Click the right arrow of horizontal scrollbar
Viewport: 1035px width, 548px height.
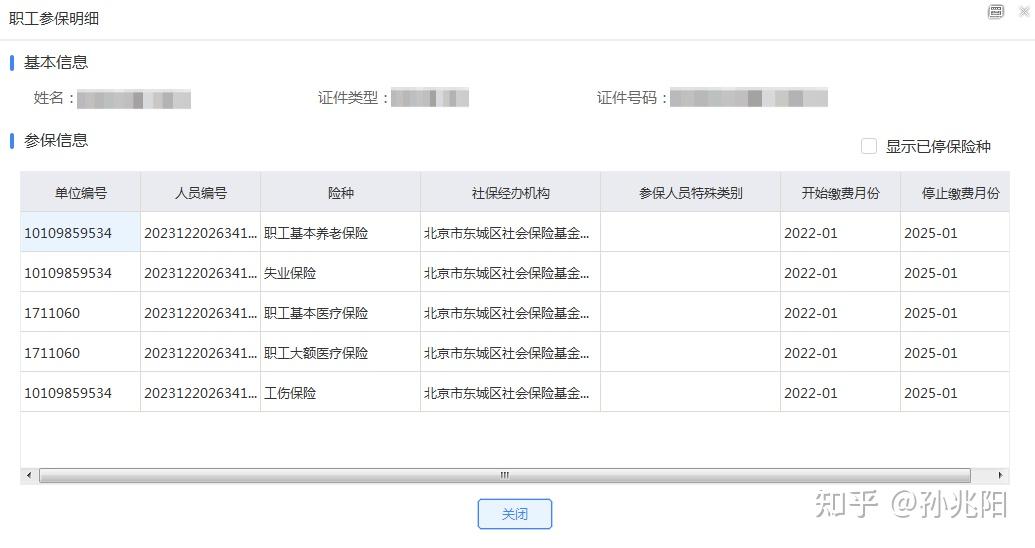[x=1000, y=476]
